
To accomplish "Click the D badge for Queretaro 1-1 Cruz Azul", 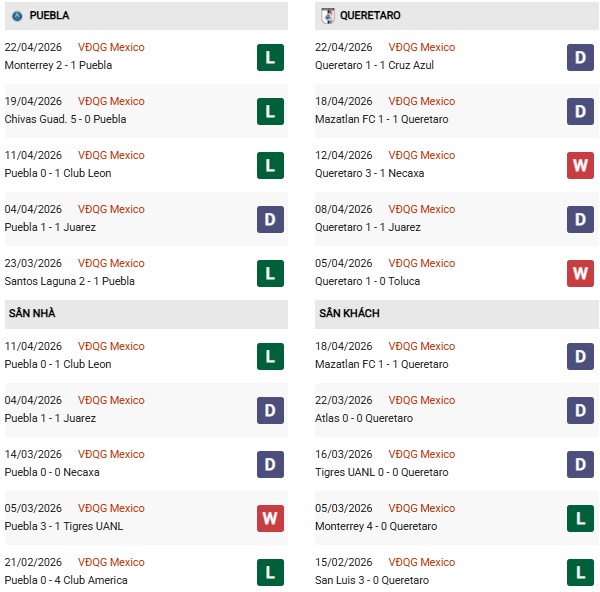I will click(581, 57).
